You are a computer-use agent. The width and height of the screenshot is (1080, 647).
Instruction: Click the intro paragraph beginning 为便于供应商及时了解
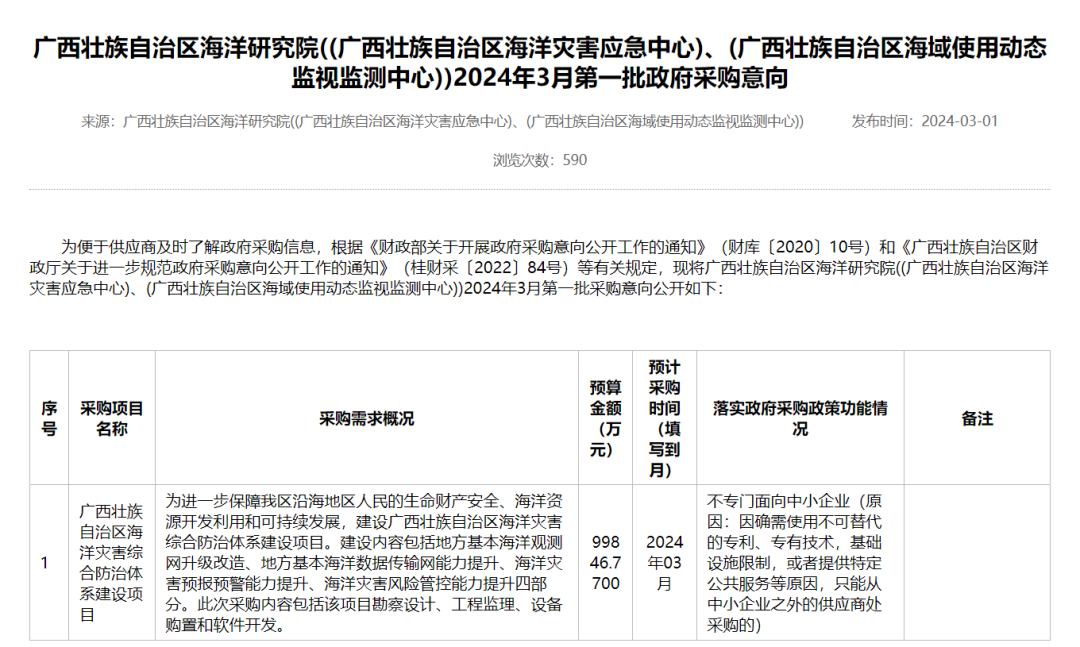coord(540,267)
